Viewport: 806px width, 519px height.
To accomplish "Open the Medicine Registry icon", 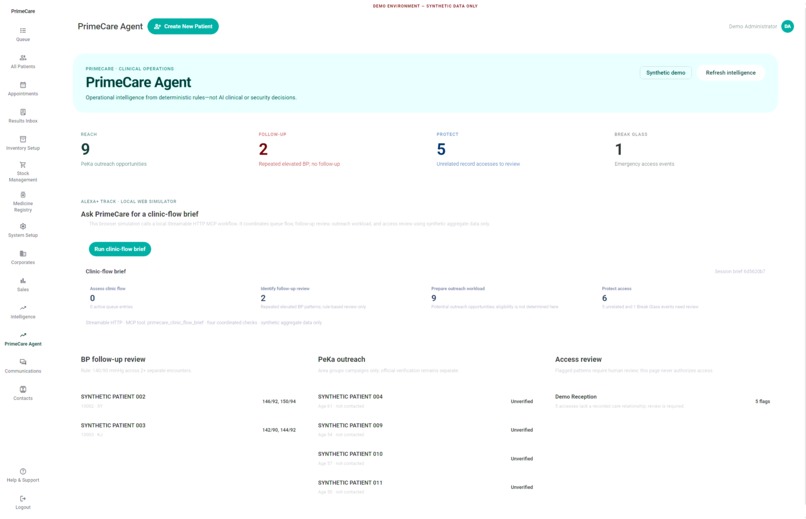I will pos(23,195).
